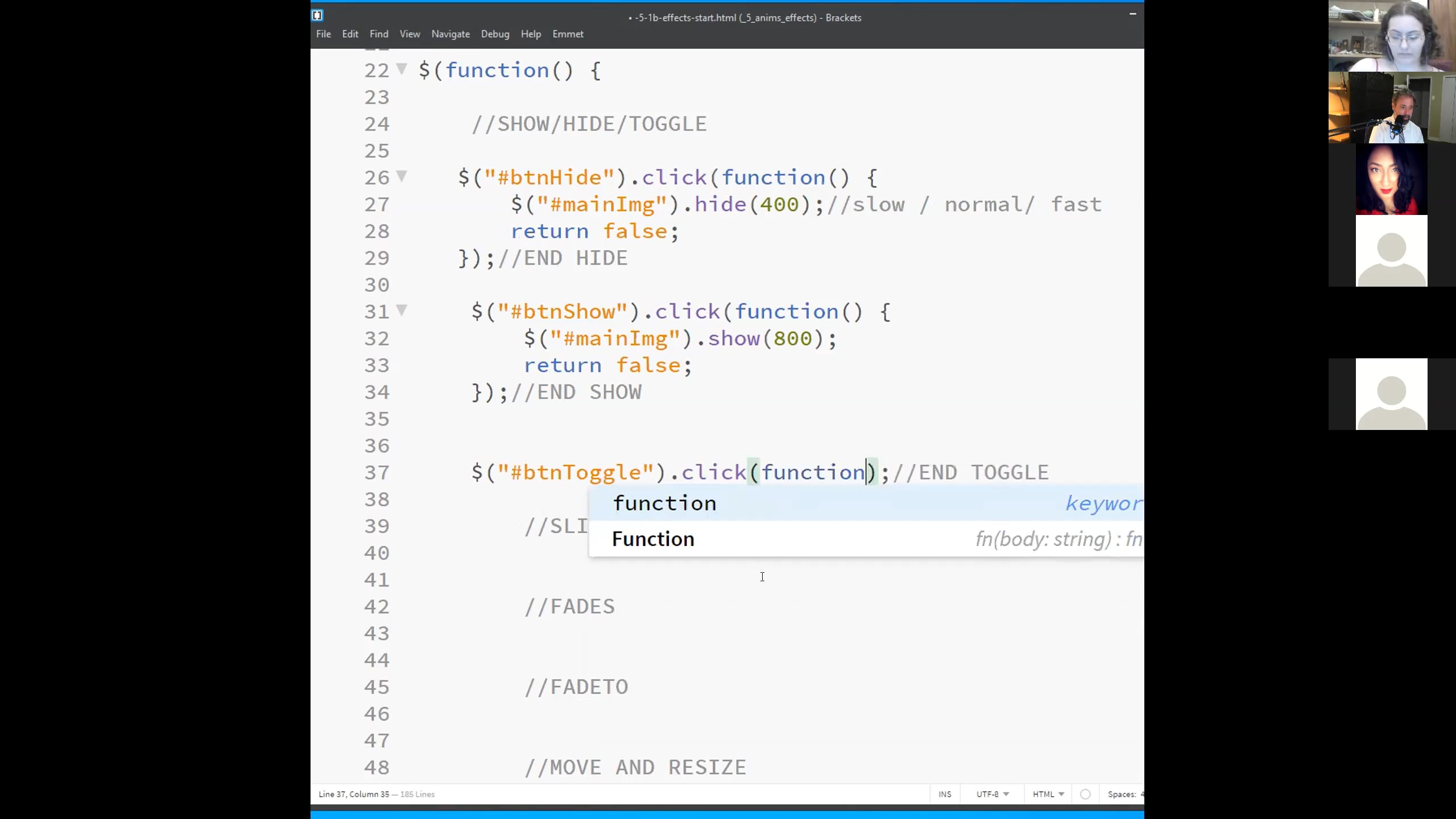
Task: Click the '//FADETO' comment on line 45
Action: [x=576, y=687]
